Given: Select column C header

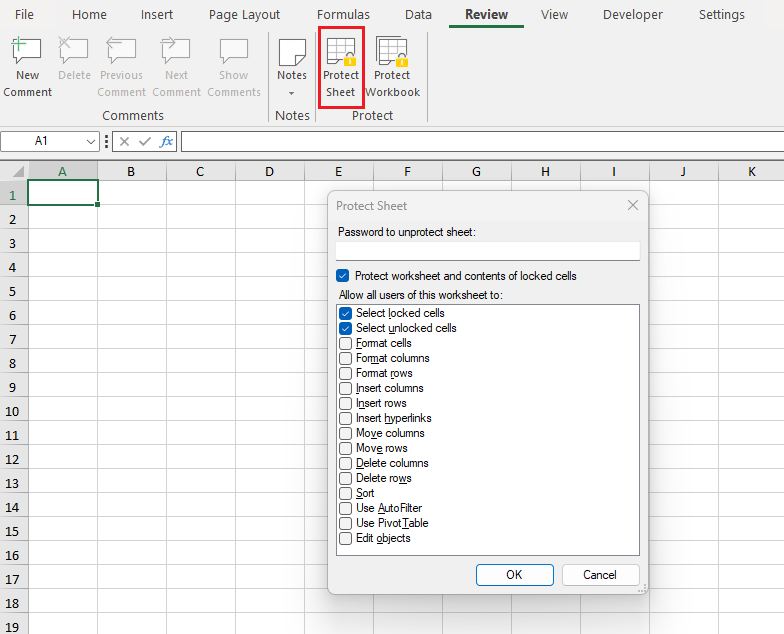Looking at the screenshot, I should click(x=200, y=172).
